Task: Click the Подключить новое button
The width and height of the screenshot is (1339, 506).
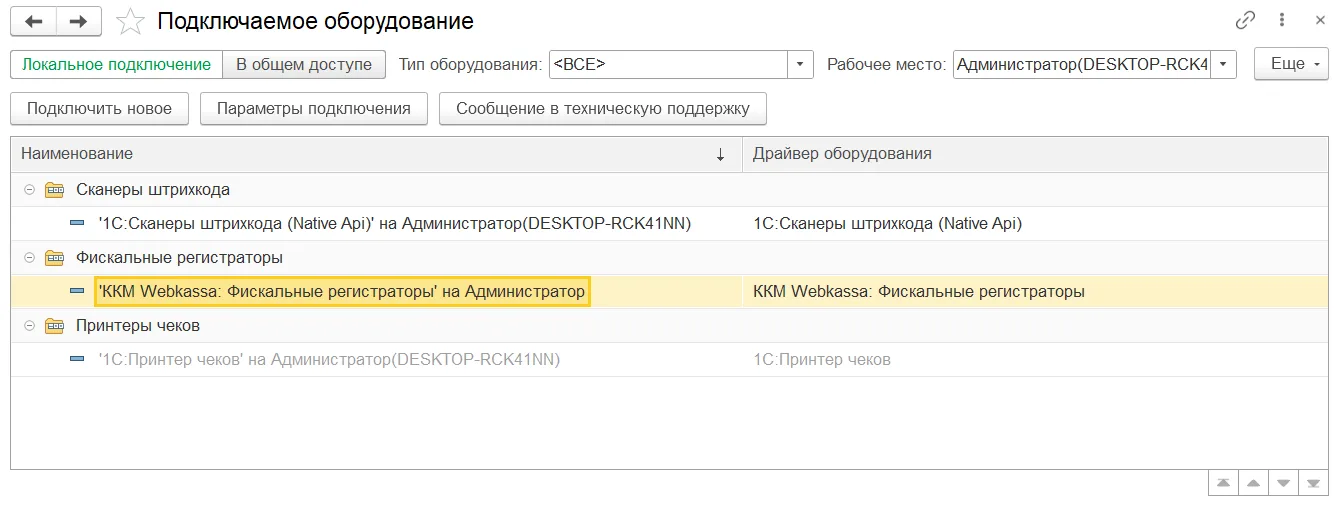Action: (x=99, y=109)
